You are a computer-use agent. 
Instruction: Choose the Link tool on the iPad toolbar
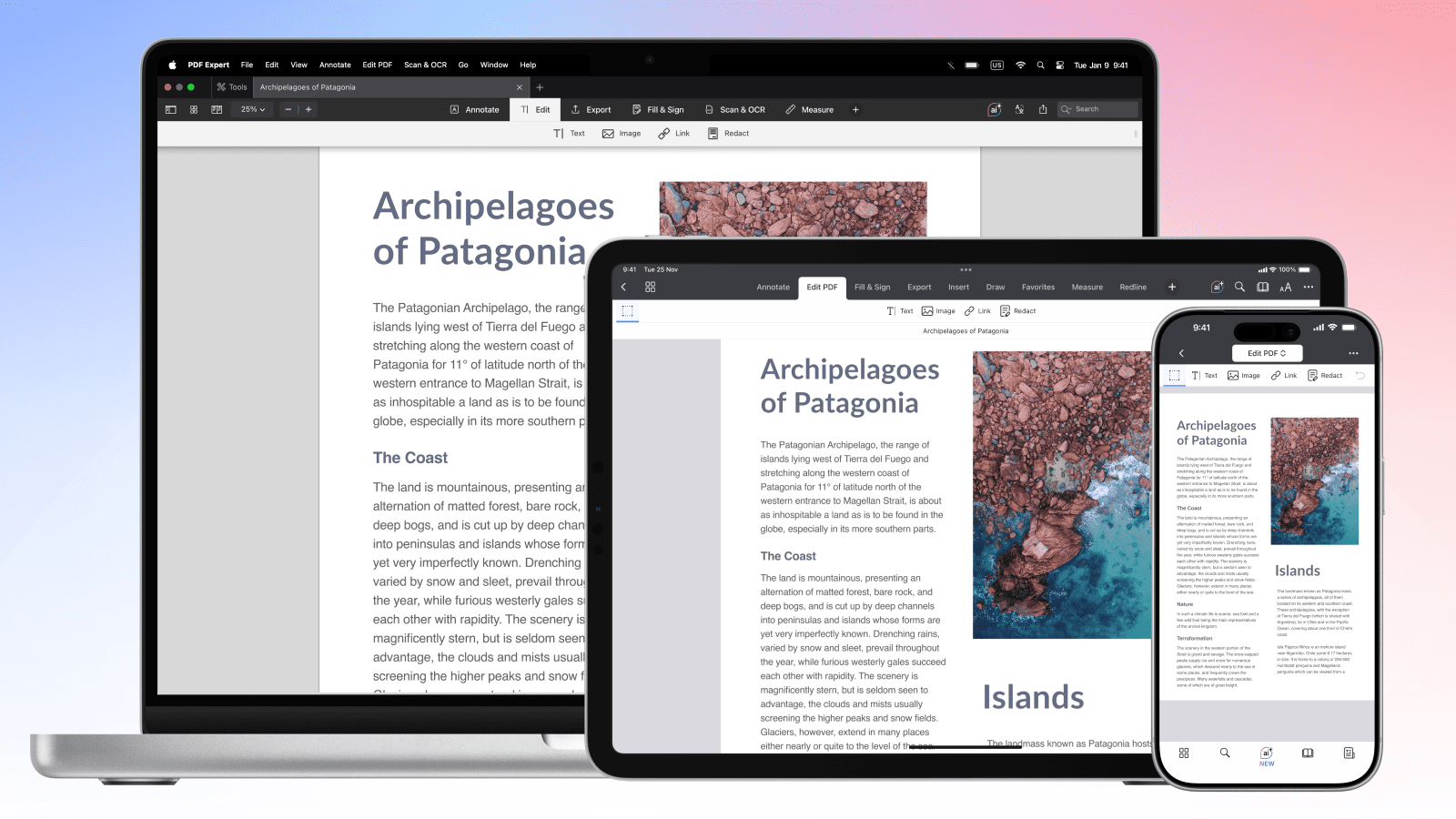click(x=977, y=311)
